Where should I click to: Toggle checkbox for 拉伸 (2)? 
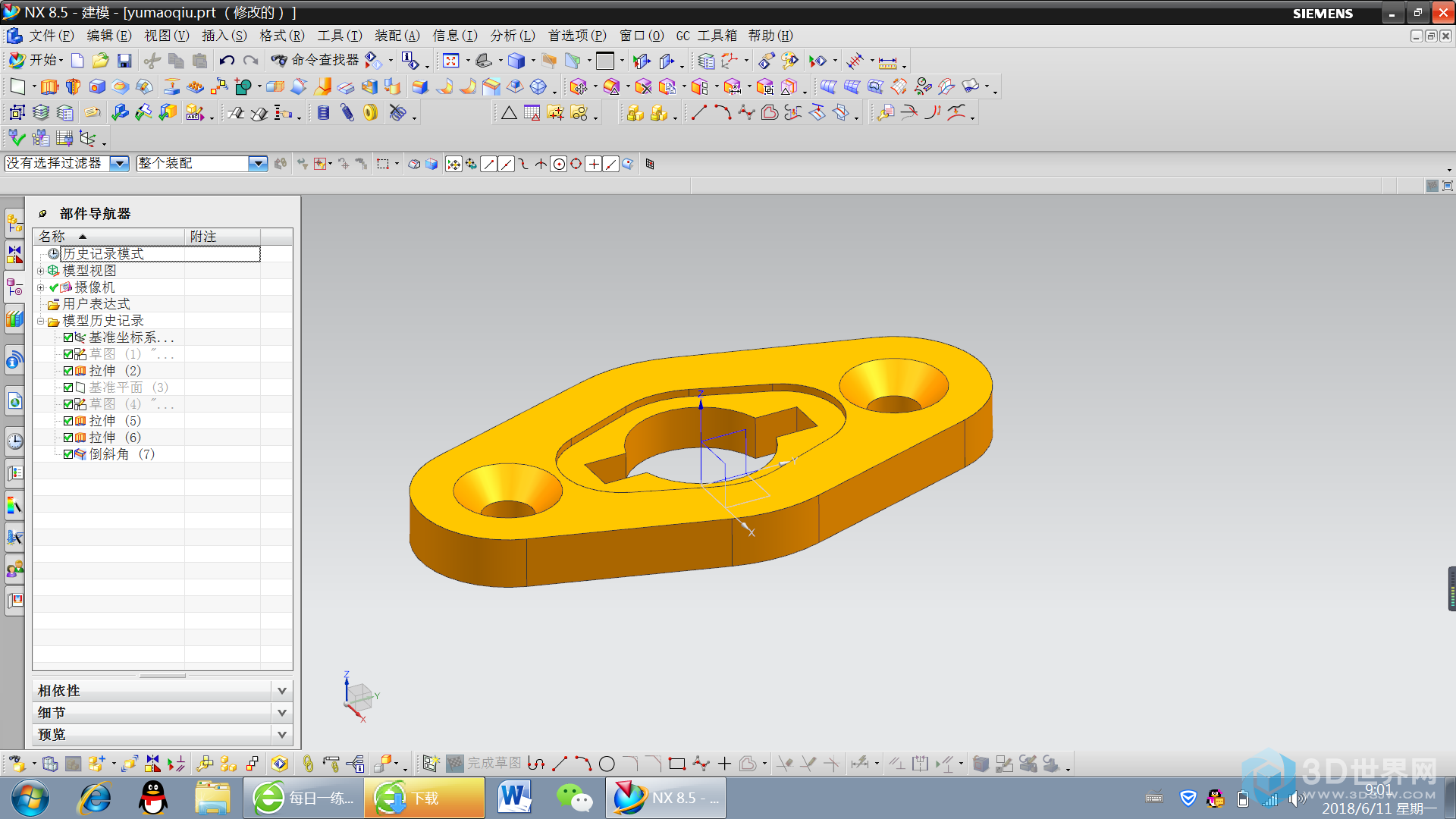pos(68,371)
